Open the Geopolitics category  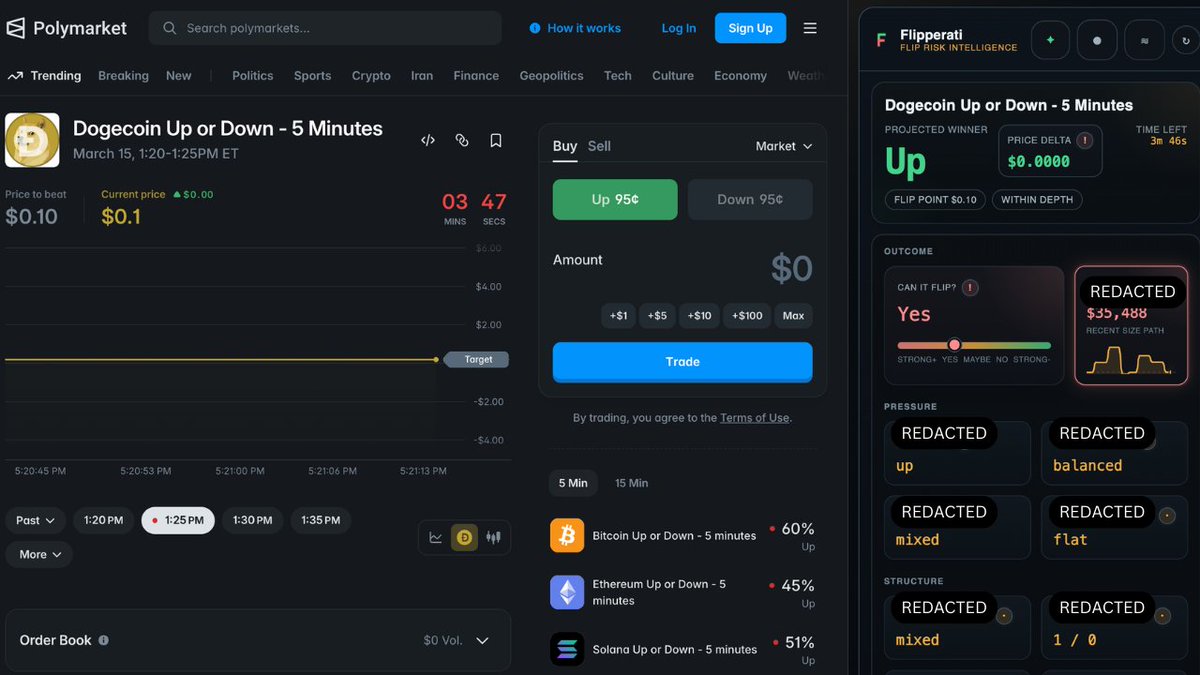coord(551,76)
